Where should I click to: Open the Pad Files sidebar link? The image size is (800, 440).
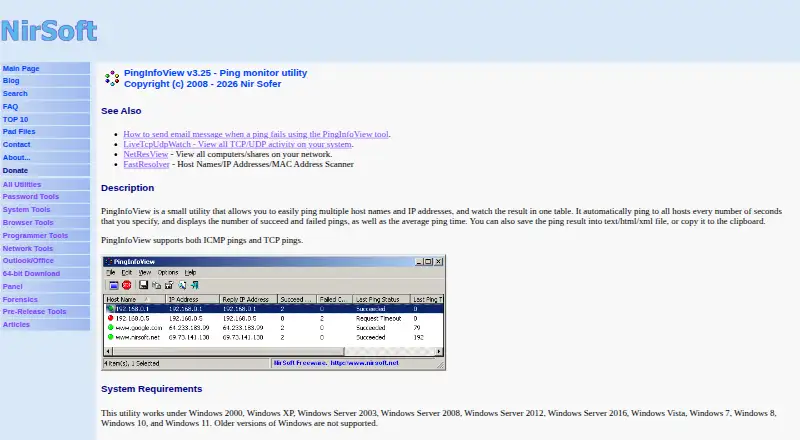[x=19, y=132]
